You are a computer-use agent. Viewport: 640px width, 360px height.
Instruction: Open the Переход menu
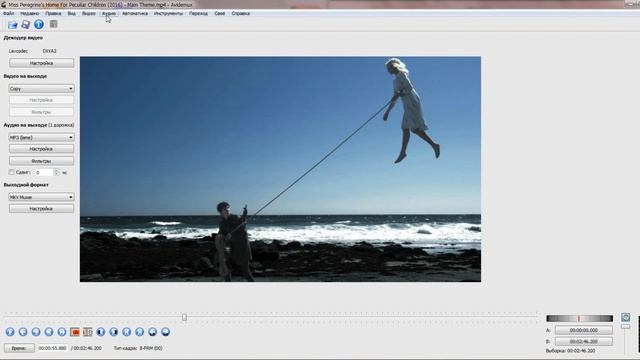click(198, 13)
